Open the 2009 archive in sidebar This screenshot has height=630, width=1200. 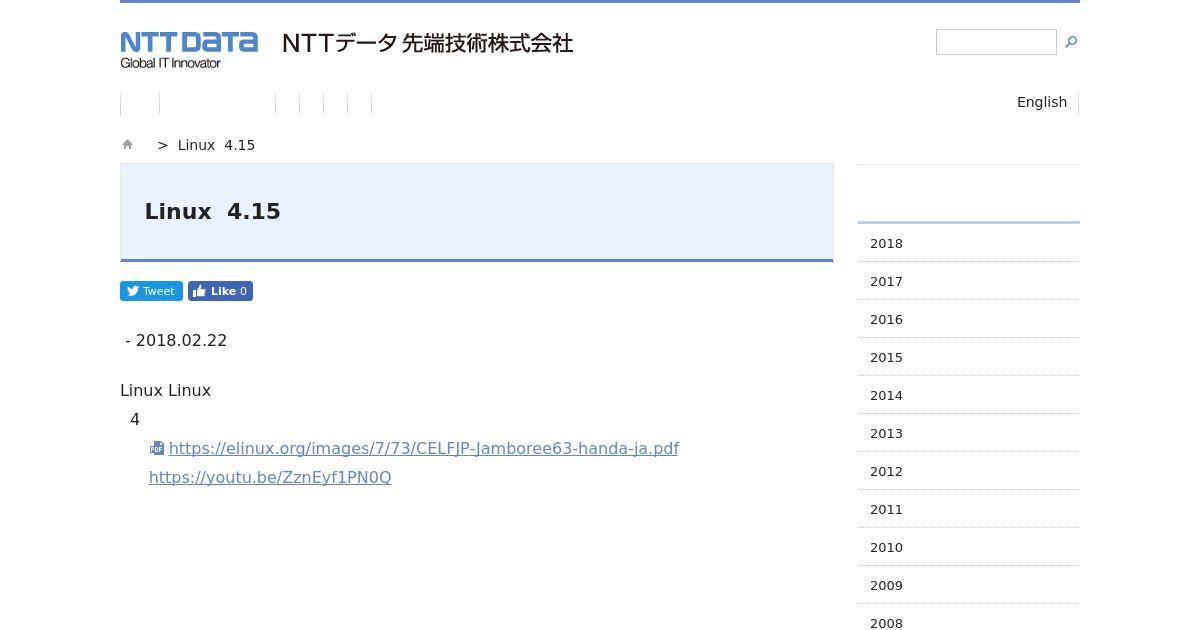[968, 585]
